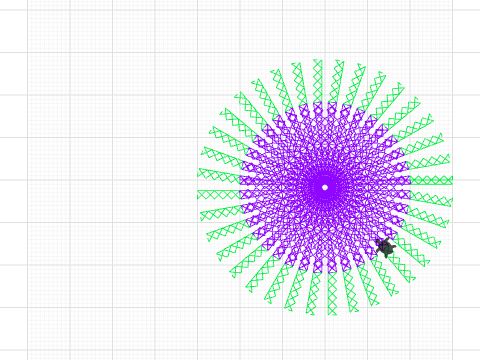This screenshot has width=480, height=360.
Task: Click the turtle sprite on the canvas
Action: pyautogui.click(x=386, y=247)
